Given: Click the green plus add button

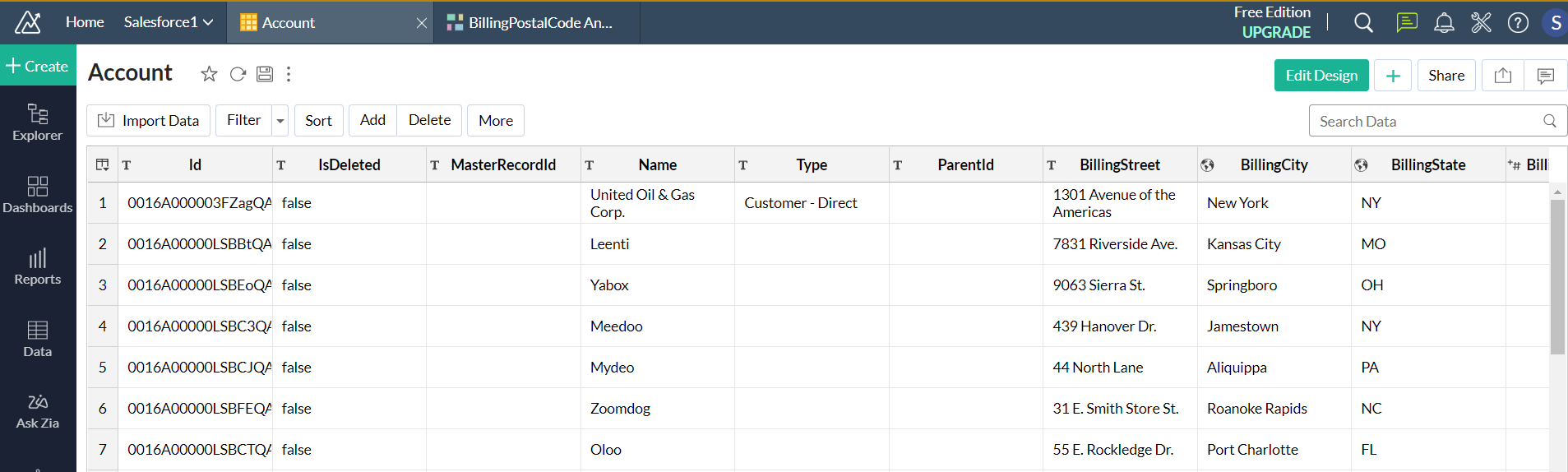Looking at the screenshot, I should point(1393,76).
